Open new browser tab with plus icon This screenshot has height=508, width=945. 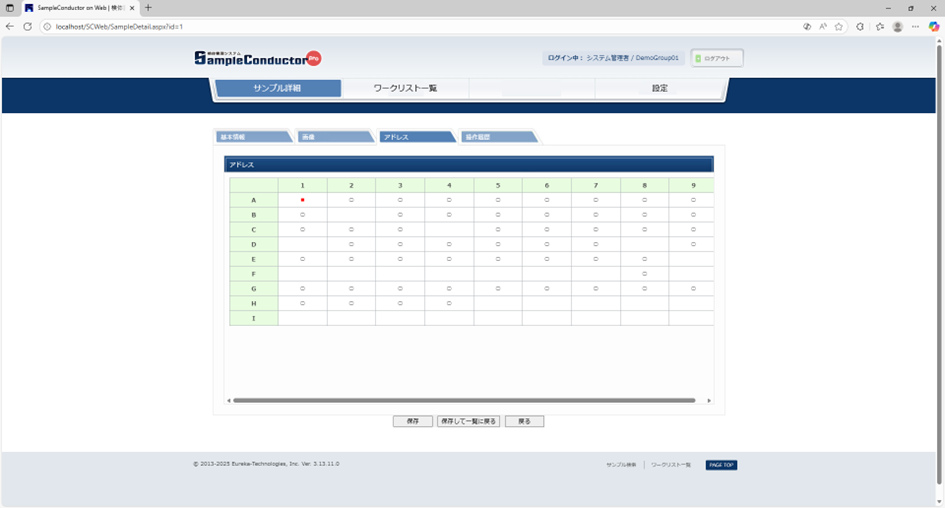click(148, 8)
